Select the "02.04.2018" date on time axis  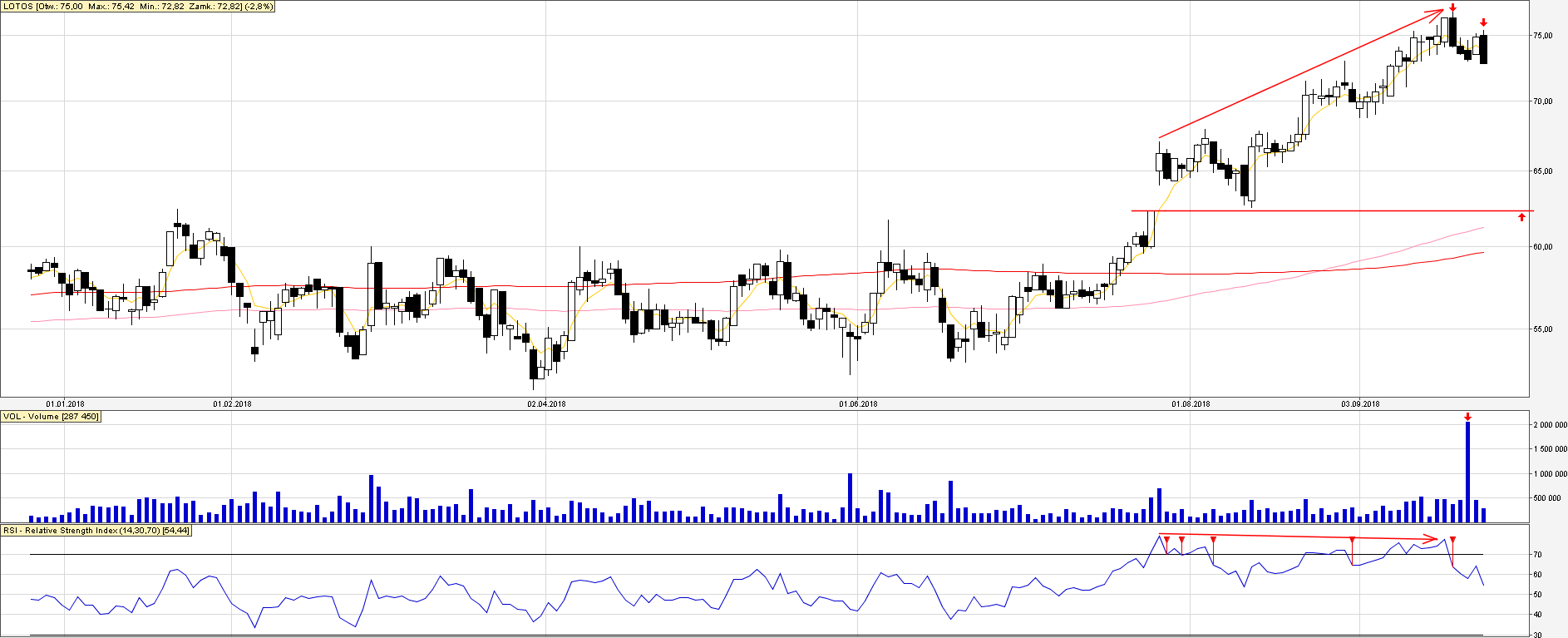point(546,404)
